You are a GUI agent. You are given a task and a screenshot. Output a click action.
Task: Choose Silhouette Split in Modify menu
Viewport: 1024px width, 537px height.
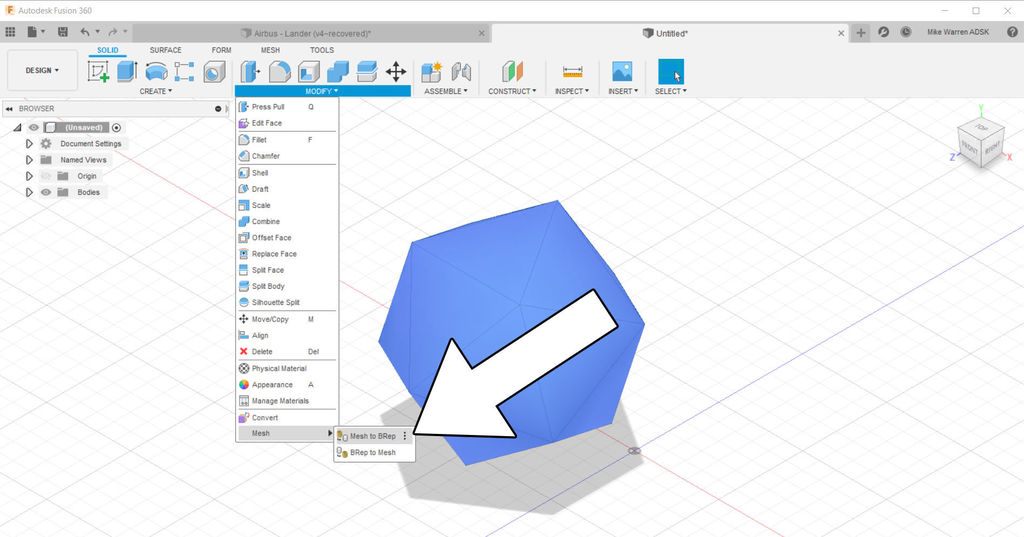pos(287,302)
